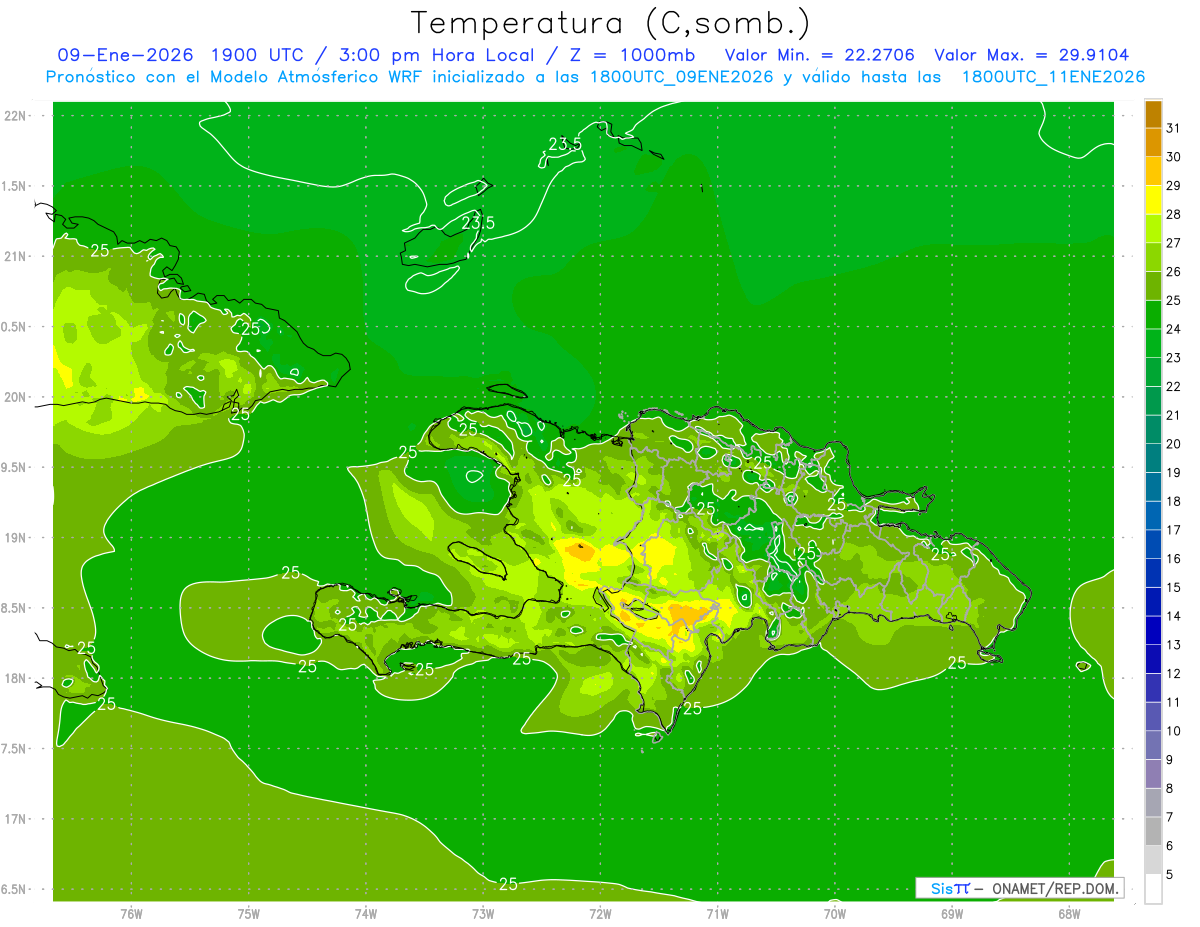Click the 17N latitude axis label
Image resolution: width=1200 pixels, height=927 pixels.
(x=16, y=819)
